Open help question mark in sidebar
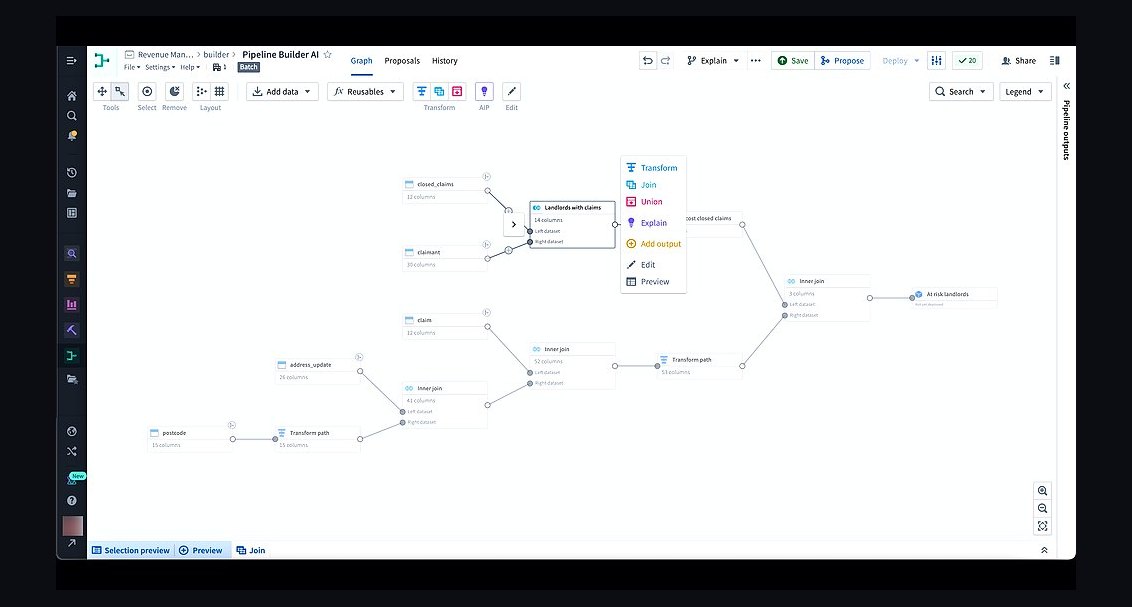Image resolution: width=1132 pixels, height=607 pixels. (71, 500)
